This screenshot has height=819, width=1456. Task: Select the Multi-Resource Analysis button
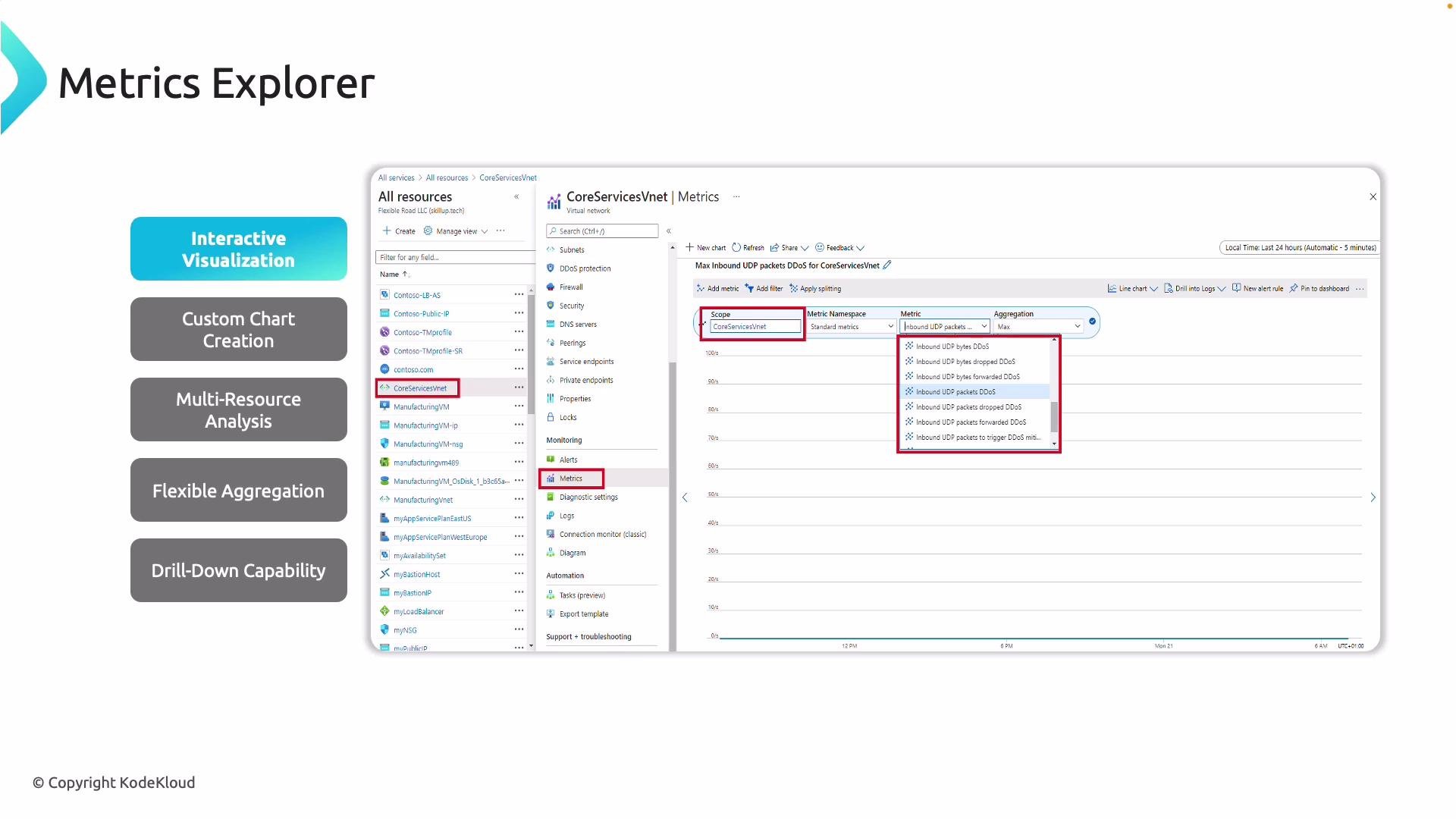coord(238,409)
